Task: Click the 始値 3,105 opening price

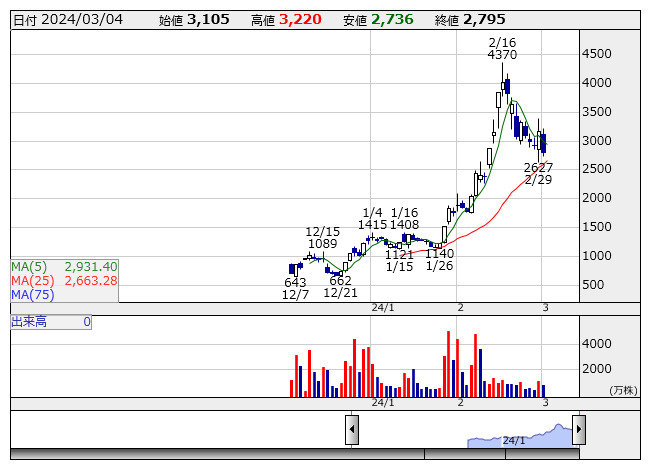Action: pyautogui.click(x=194, y=20)
